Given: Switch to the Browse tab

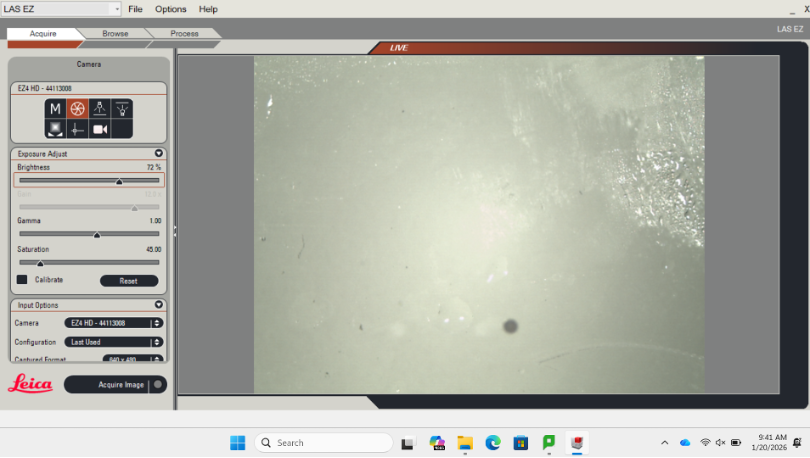Looking at the screenshot, I should [x=115, y=33].
